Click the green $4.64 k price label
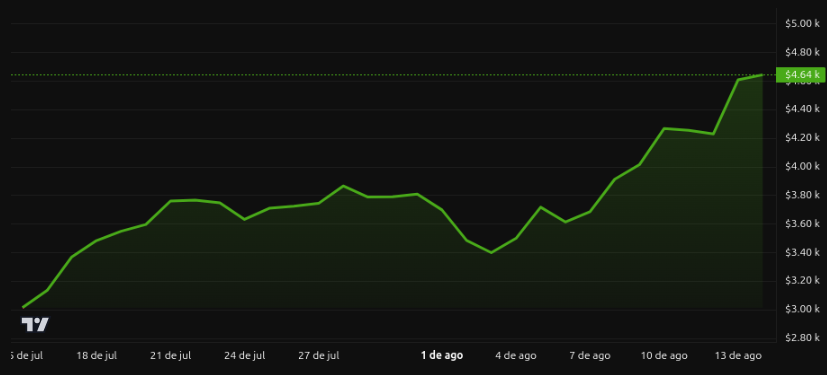This screenshot has height=375, width=827. tap(800, 75)
